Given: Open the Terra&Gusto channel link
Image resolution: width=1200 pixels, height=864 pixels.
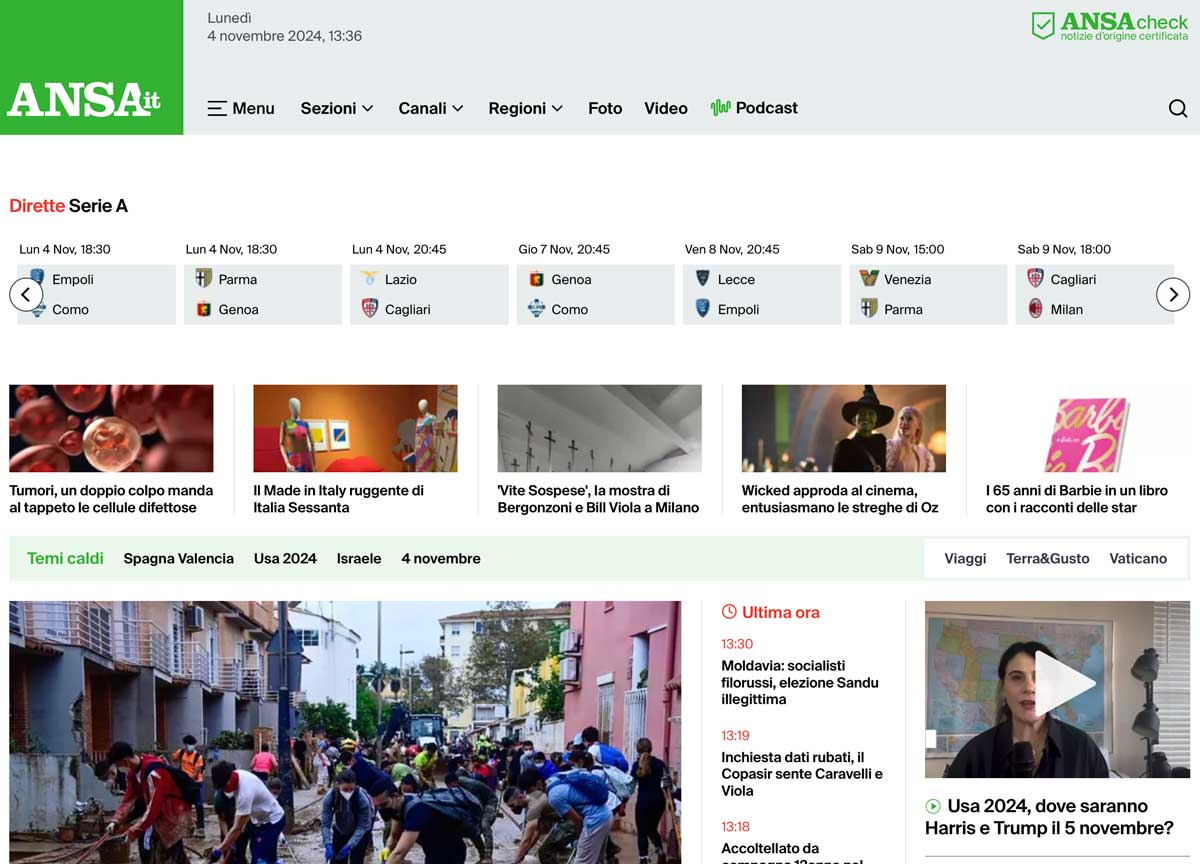Looking at the screenshot, I should tap(1047, 558).
